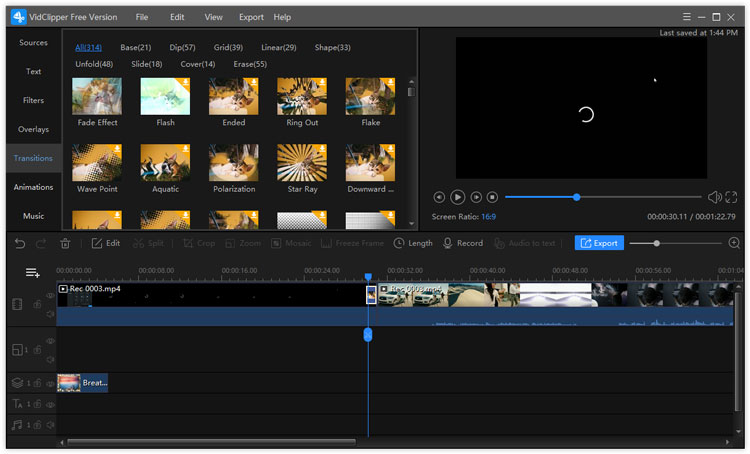Click the horizontal timeline scrollbar

pos(211,443)
